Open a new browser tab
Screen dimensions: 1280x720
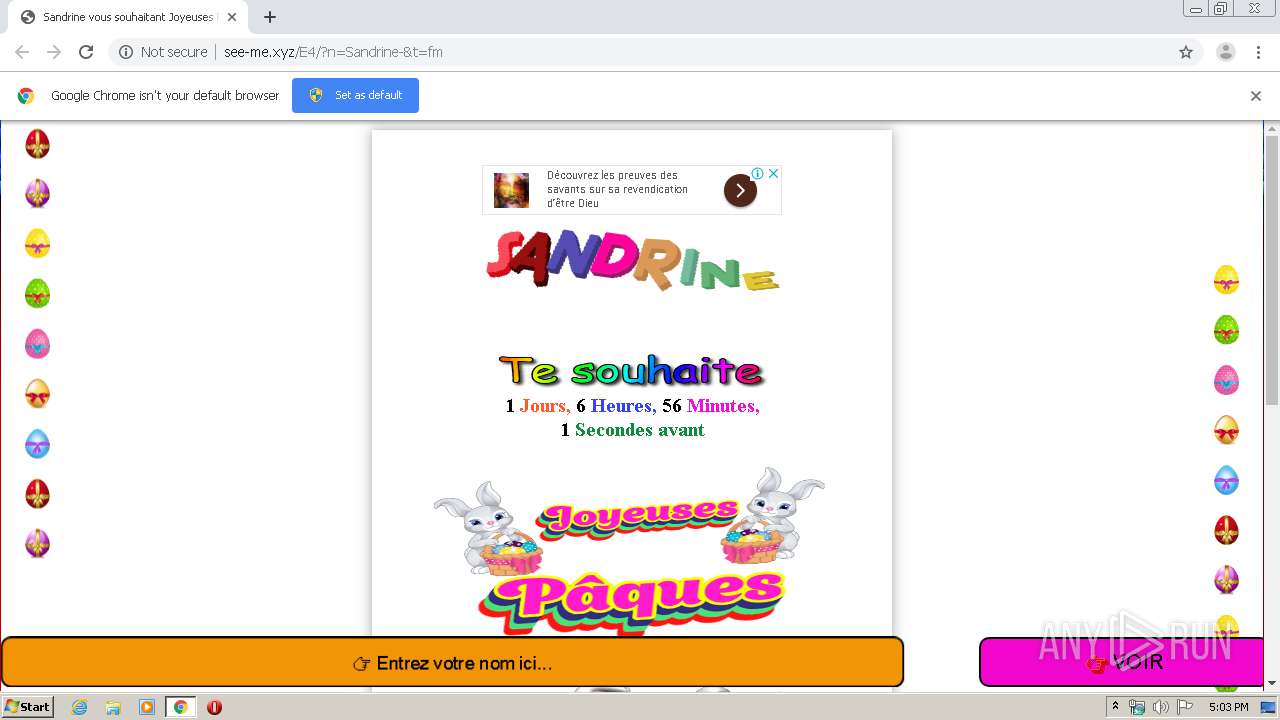coord(270,17)
